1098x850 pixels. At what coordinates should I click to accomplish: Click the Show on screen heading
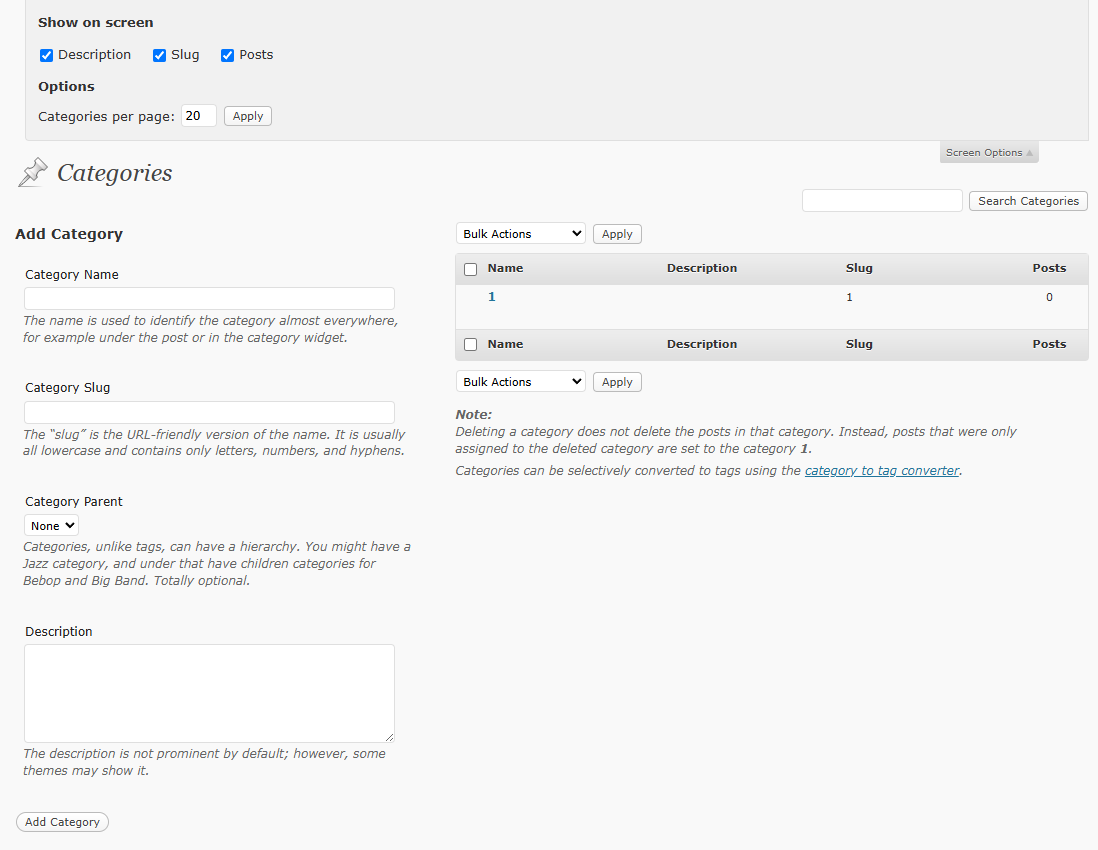95,22
